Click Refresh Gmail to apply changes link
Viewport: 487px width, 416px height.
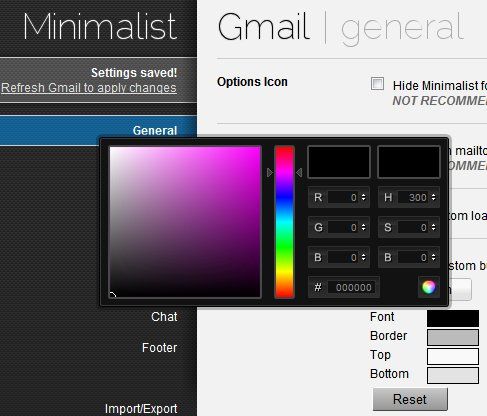89,88
